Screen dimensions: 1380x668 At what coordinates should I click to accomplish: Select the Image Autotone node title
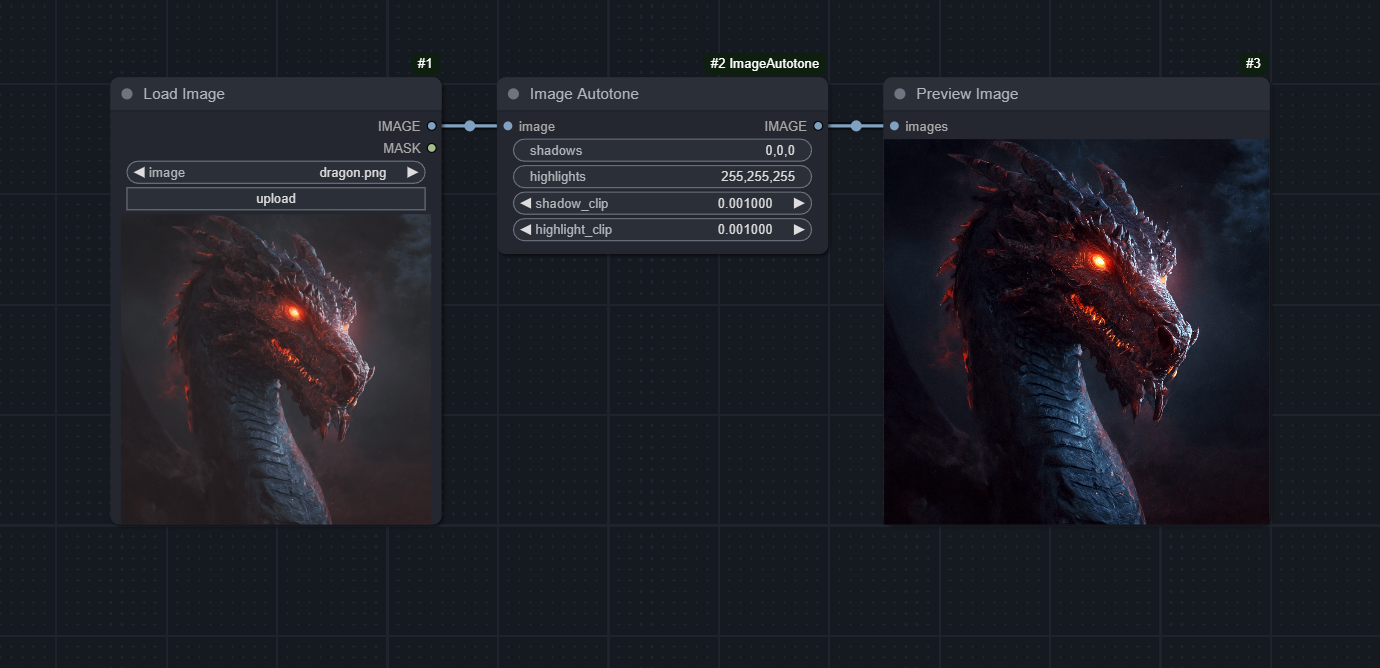[584, 94]
